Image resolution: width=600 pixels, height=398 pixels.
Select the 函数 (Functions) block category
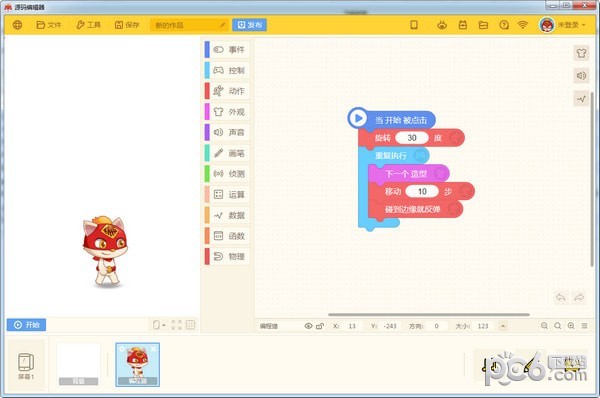227,236
